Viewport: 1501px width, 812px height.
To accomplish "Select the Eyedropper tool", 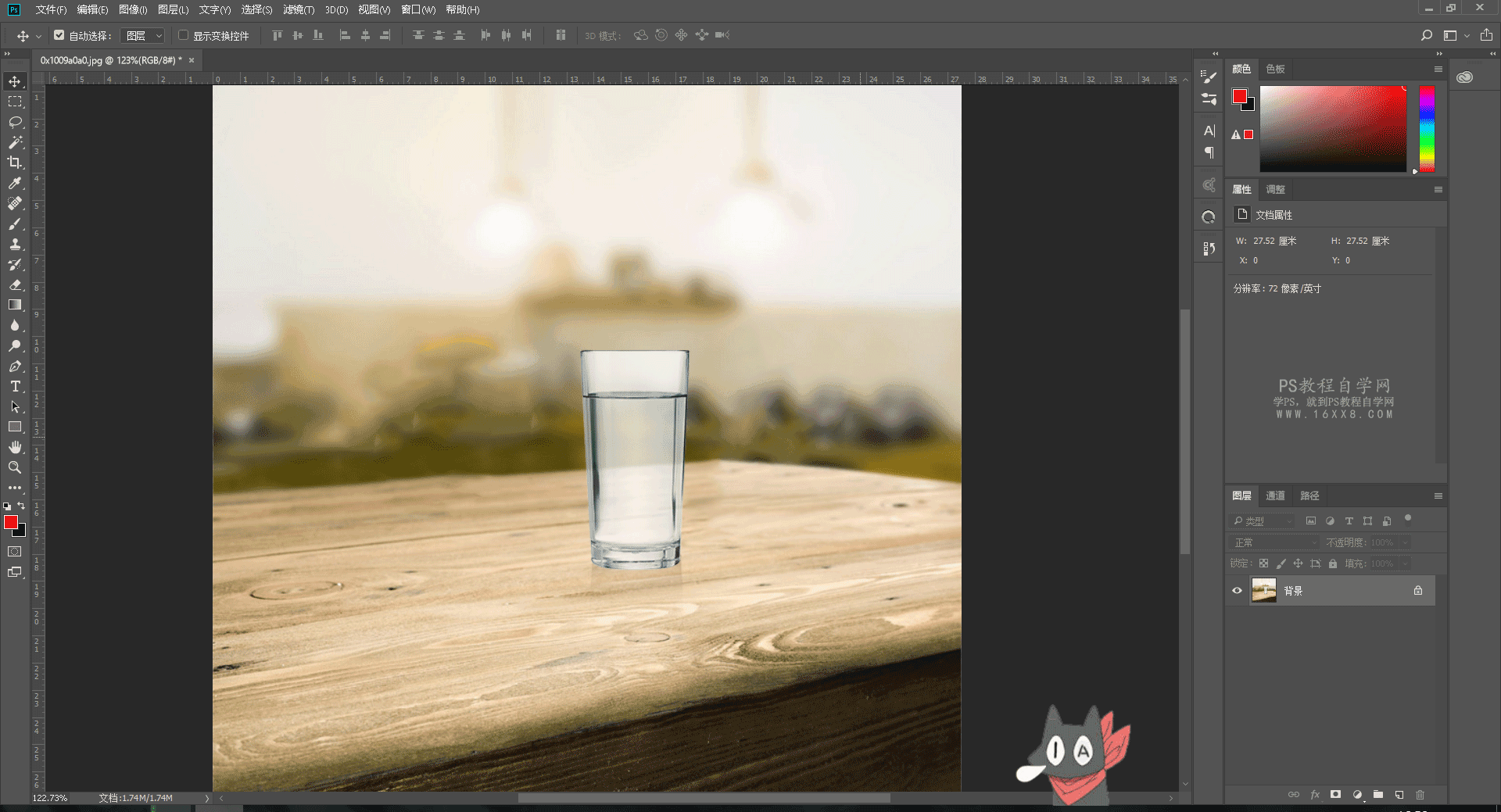I will click(15, 183).
